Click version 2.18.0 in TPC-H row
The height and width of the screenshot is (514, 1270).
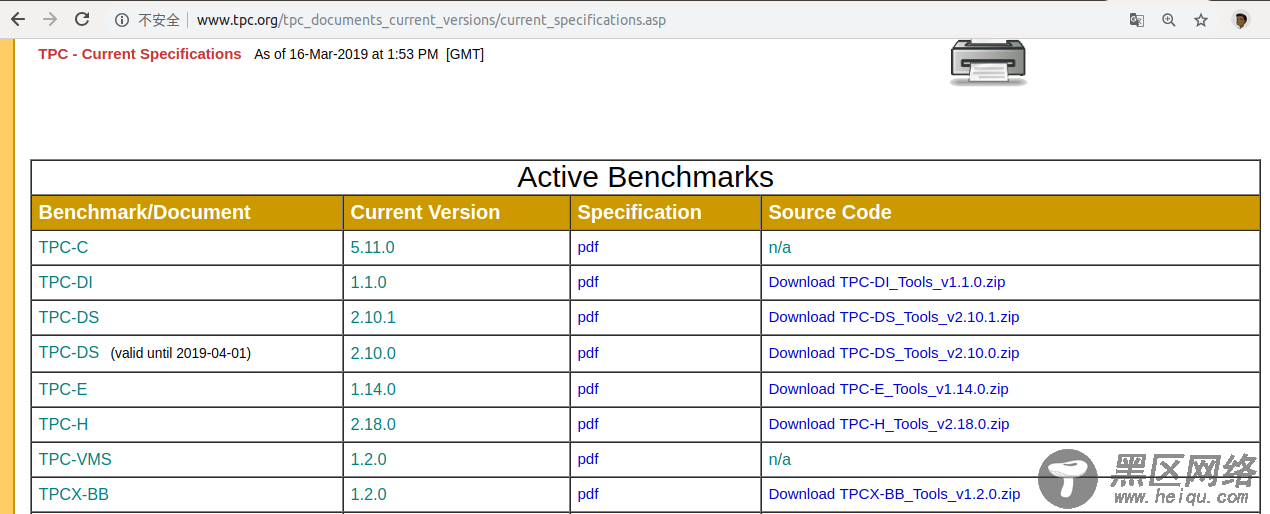[x=373, y=424]
